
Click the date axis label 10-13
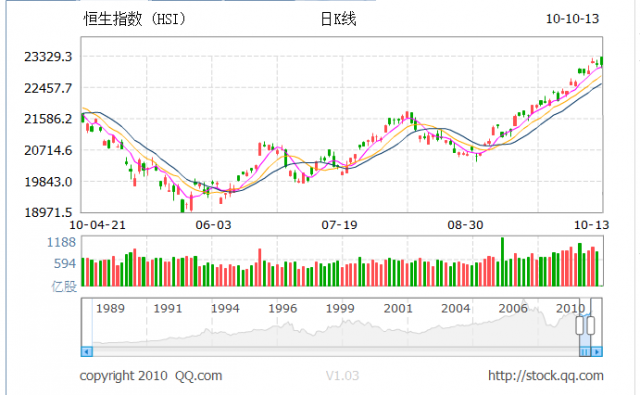591,225
